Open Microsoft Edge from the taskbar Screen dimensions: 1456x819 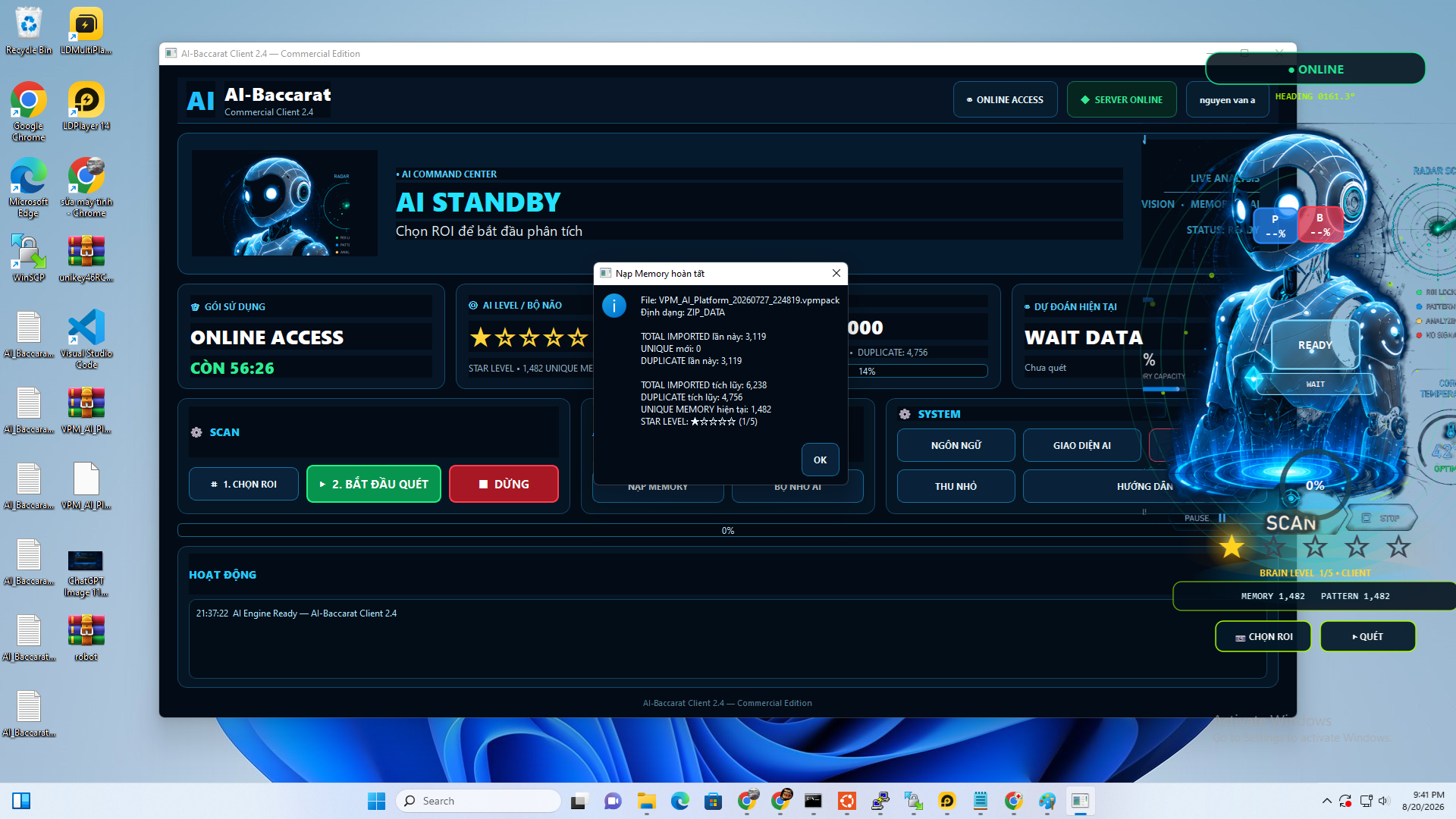point(680,801)
